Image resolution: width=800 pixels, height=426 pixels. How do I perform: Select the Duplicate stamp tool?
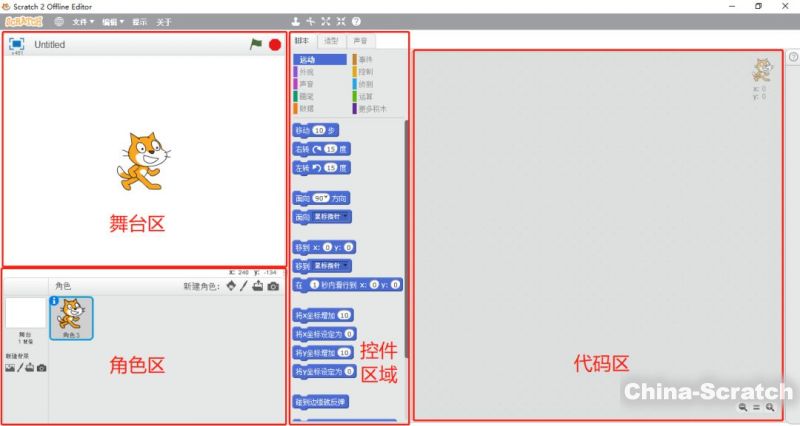pyautogui.click(x=295, y=21)
